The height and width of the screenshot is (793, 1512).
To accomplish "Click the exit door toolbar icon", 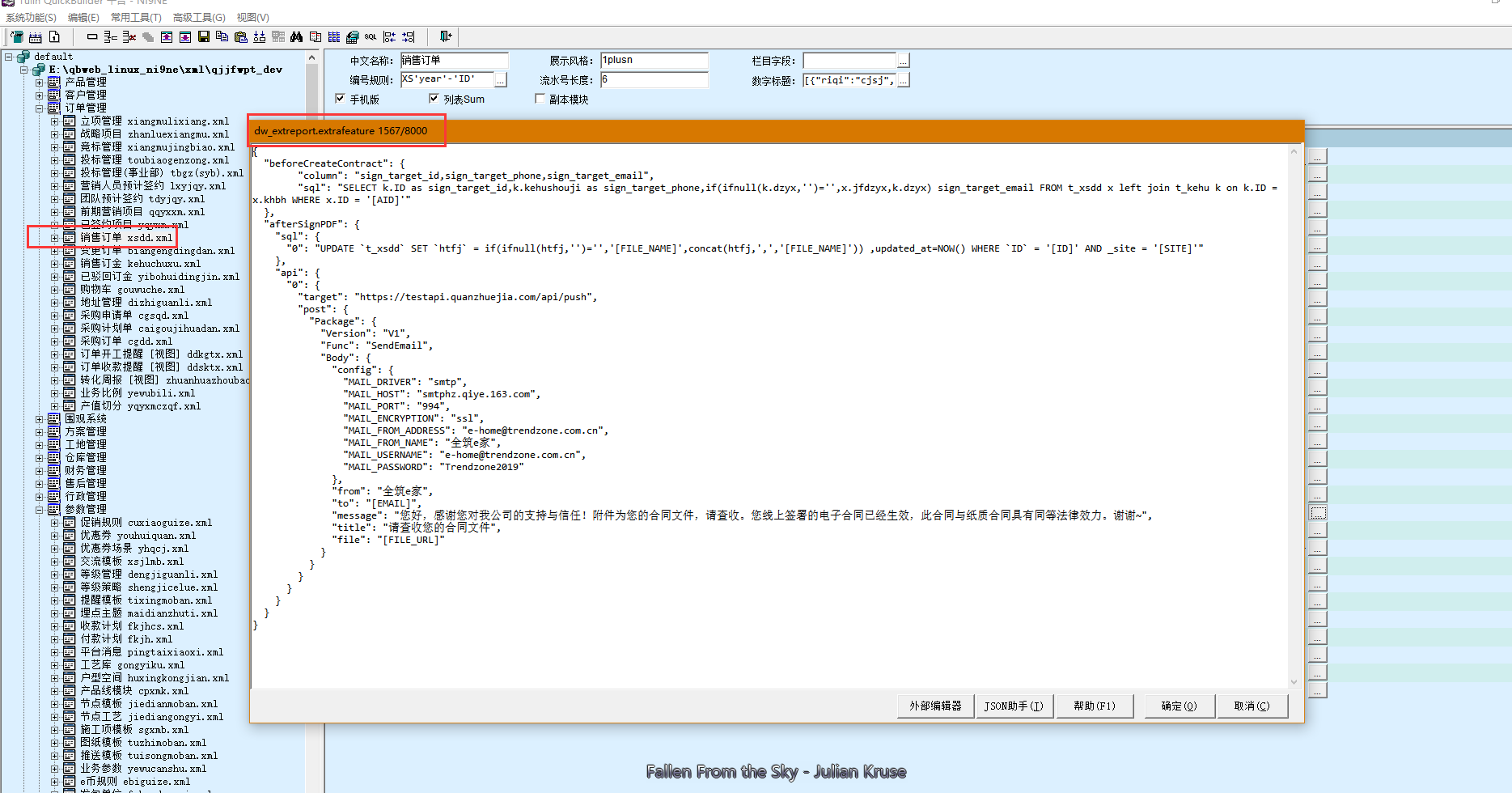I will click(445, 36).
